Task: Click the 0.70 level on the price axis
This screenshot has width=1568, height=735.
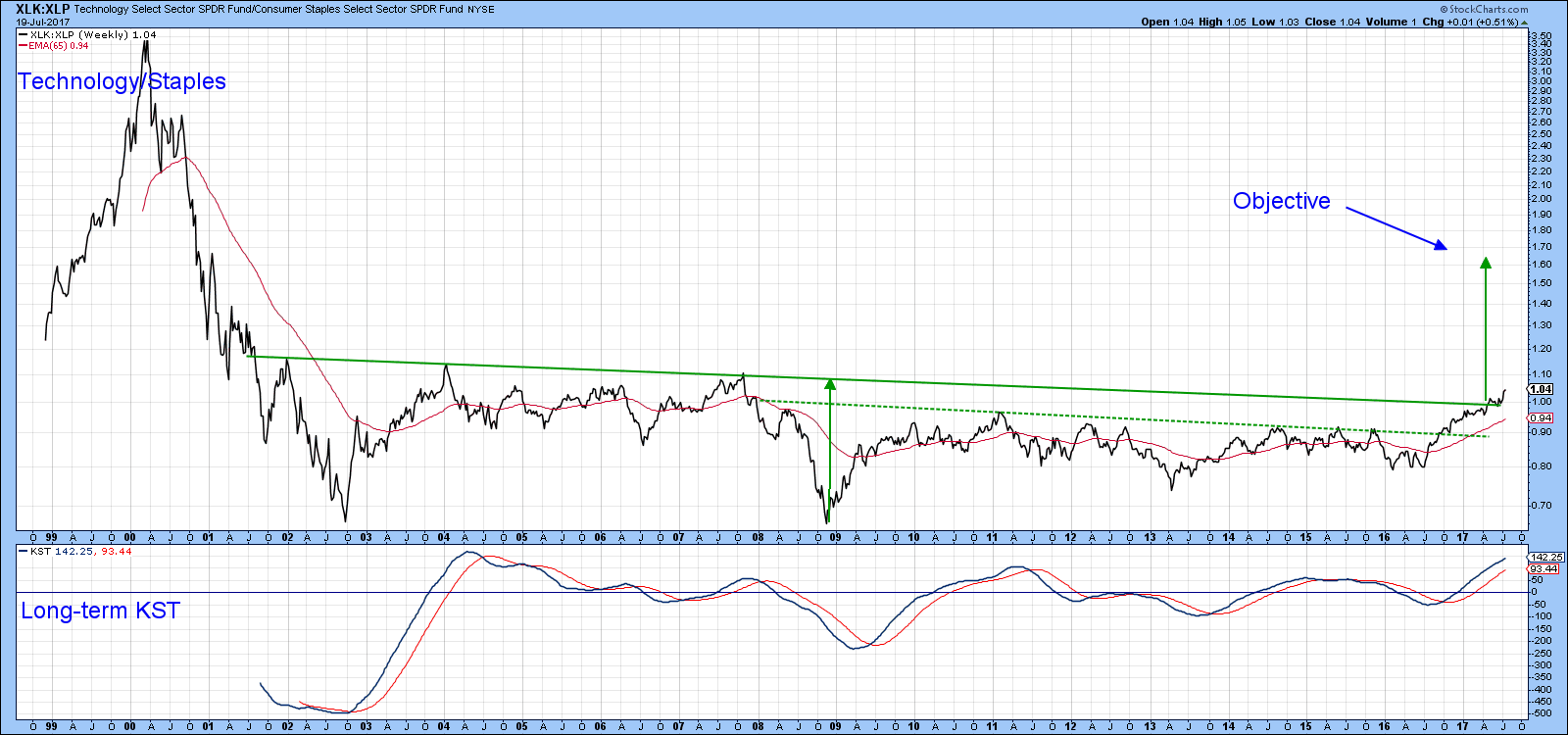Action: click(1541, 506)
